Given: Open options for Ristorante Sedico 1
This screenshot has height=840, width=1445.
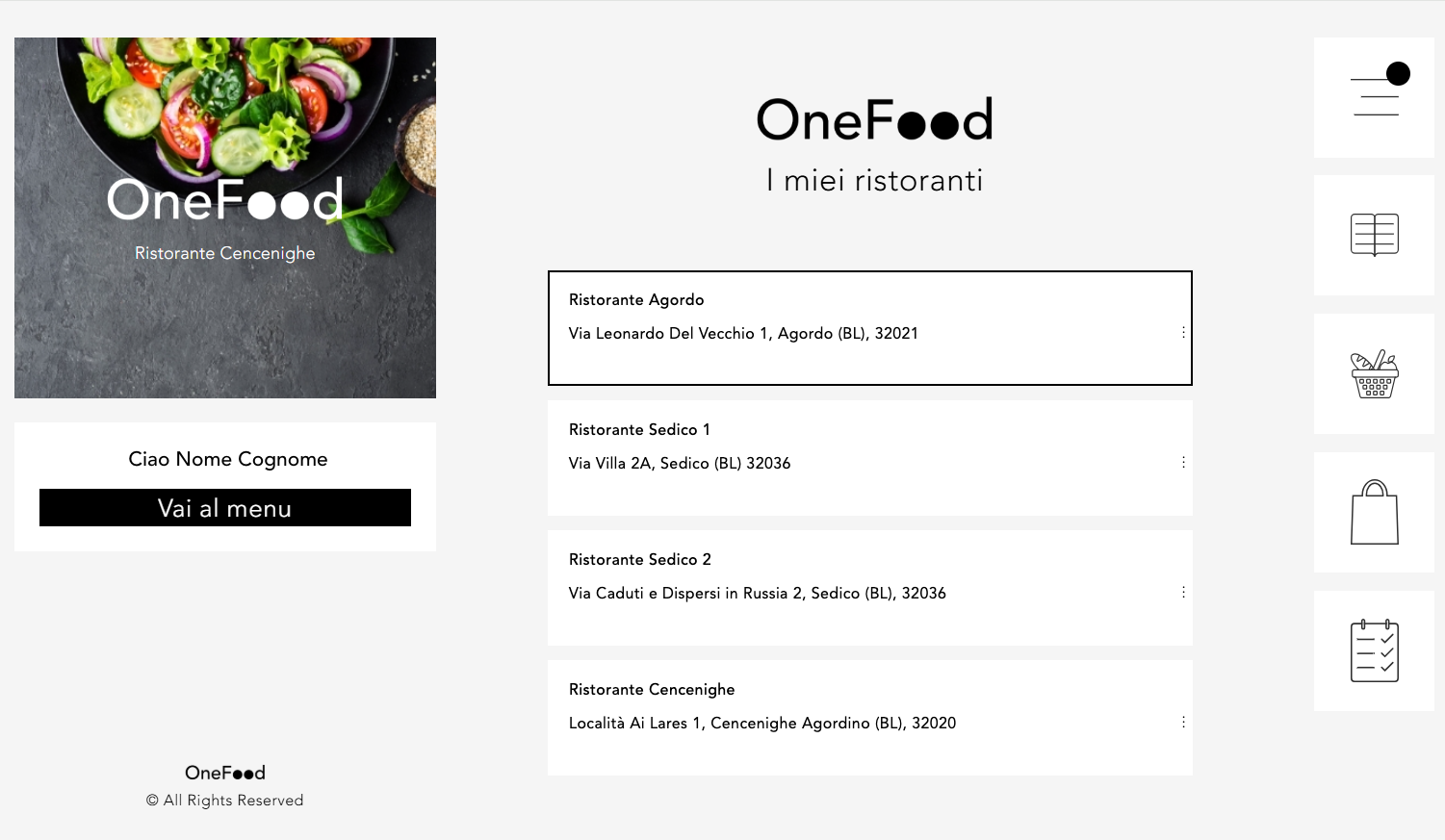Looking at the screenshot, I should [1183, 463].
